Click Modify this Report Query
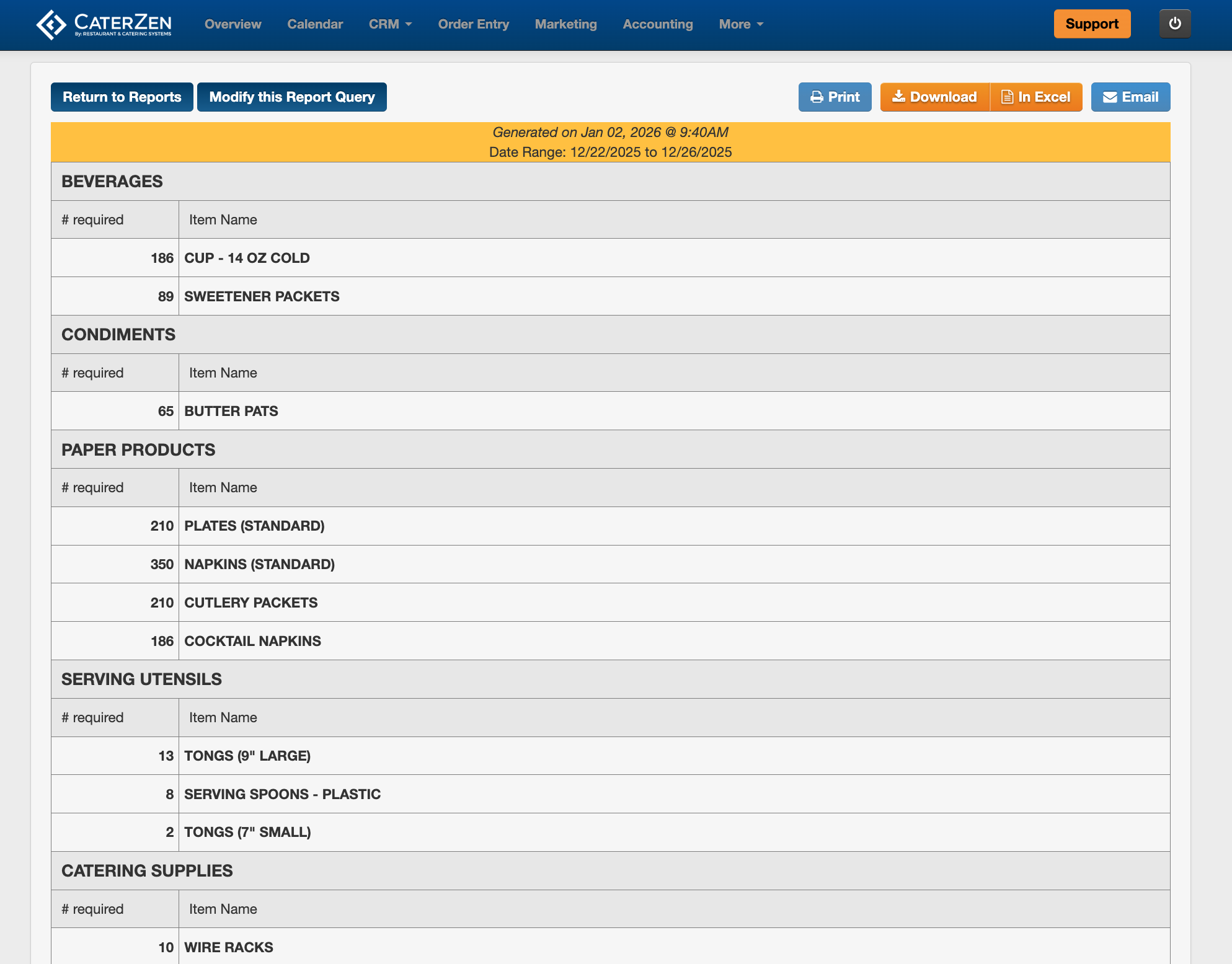Viewport: 1232px width, 964px height. (x=291, y=97)
